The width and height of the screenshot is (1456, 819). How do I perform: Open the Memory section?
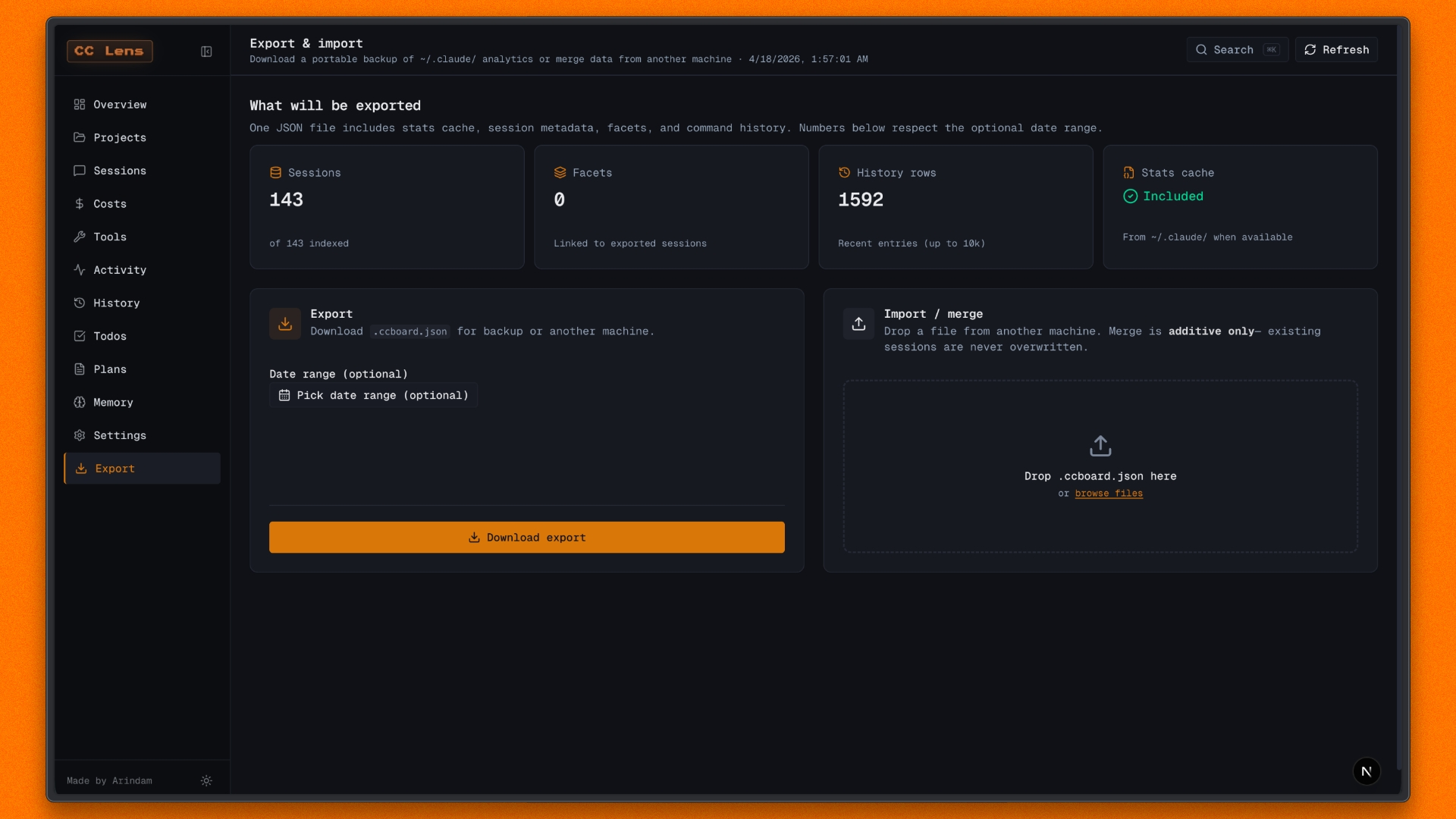coord(113,403)
